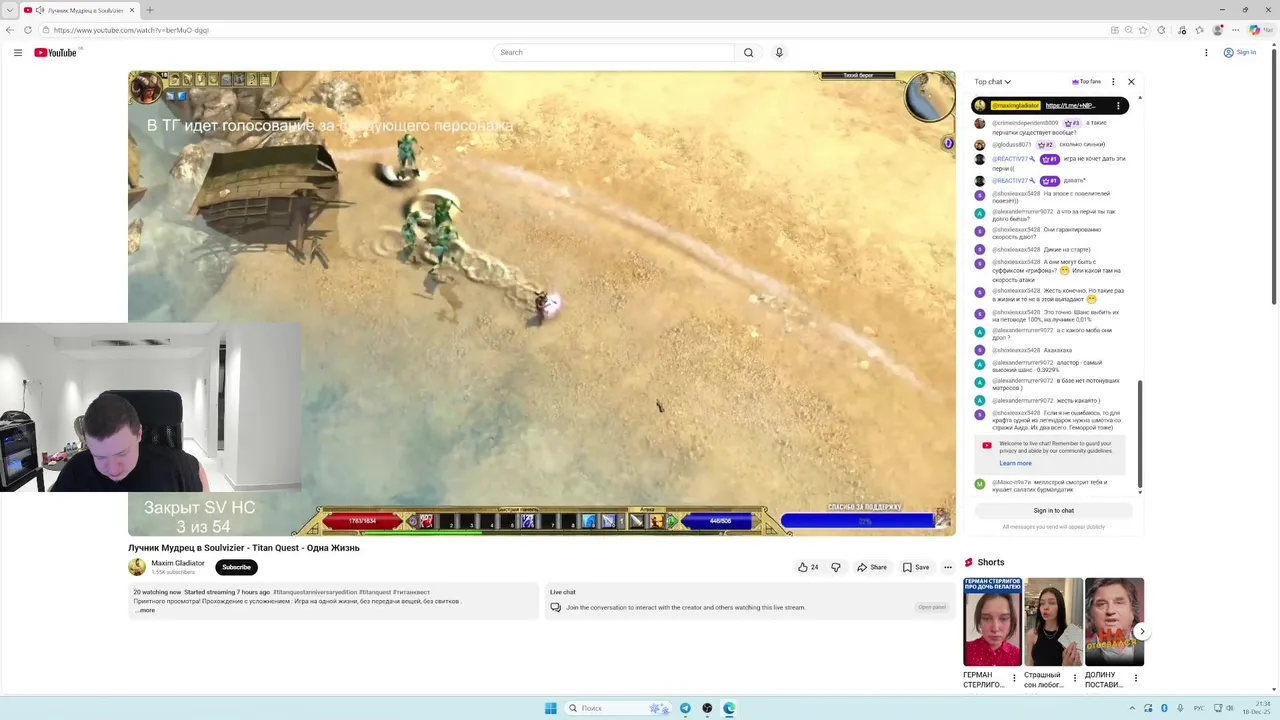Go to YouTube home via the logo
The height and width of the screenshot is (720, 1280).
coord(55,52)
